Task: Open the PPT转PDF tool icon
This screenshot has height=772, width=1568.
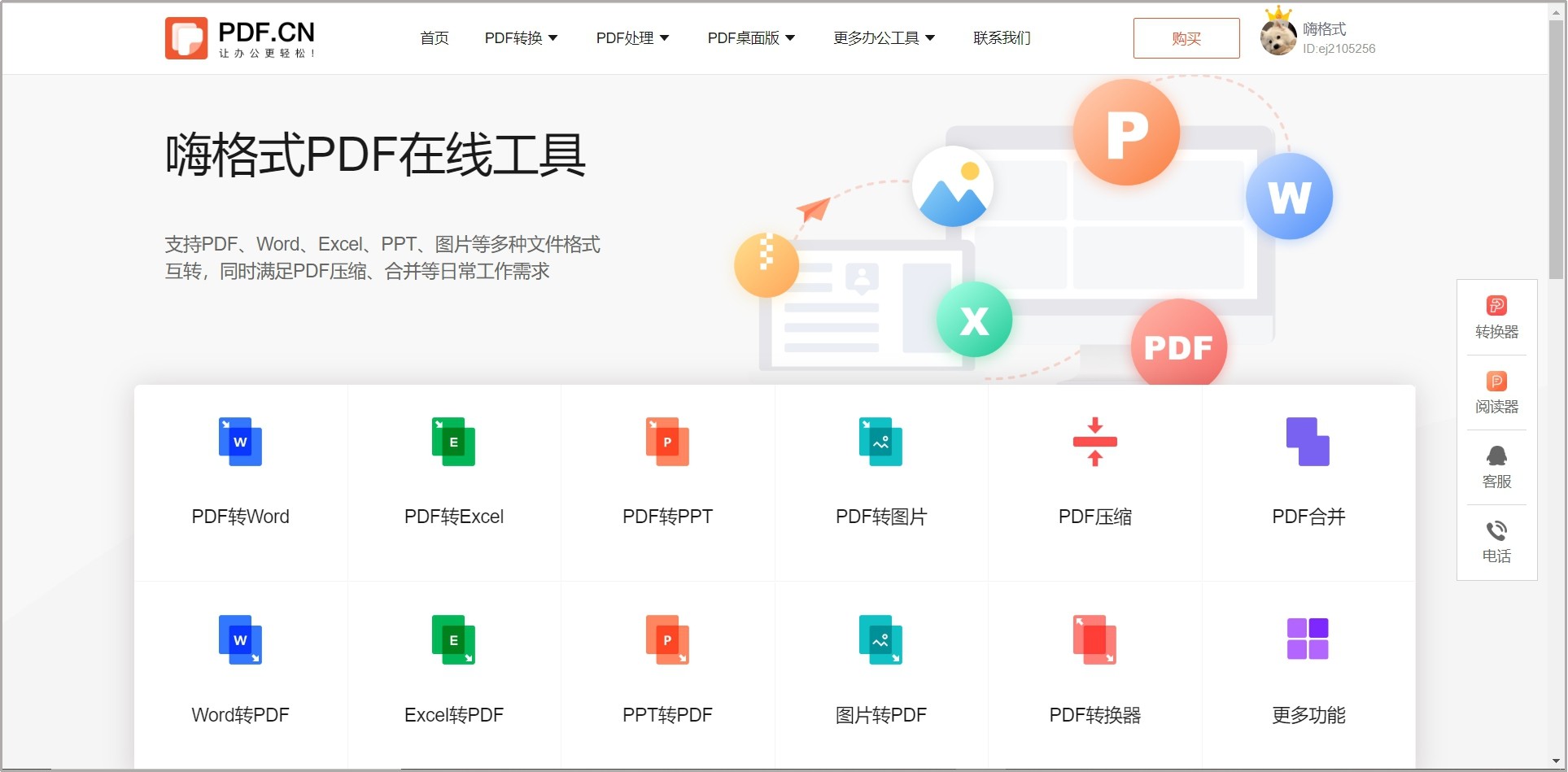Action: point(667,639)
